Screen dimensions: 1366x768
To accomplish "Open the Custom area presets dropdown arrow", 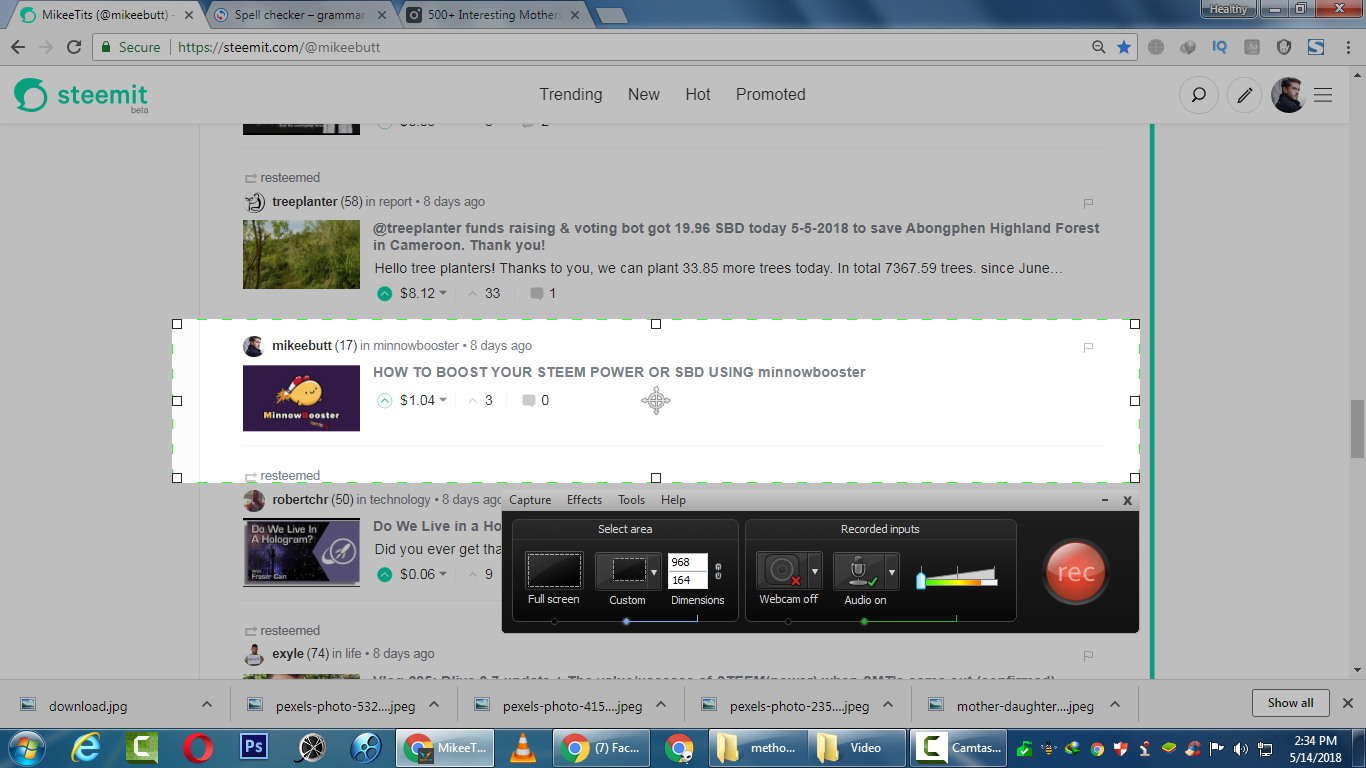I will tap(654, 572).
